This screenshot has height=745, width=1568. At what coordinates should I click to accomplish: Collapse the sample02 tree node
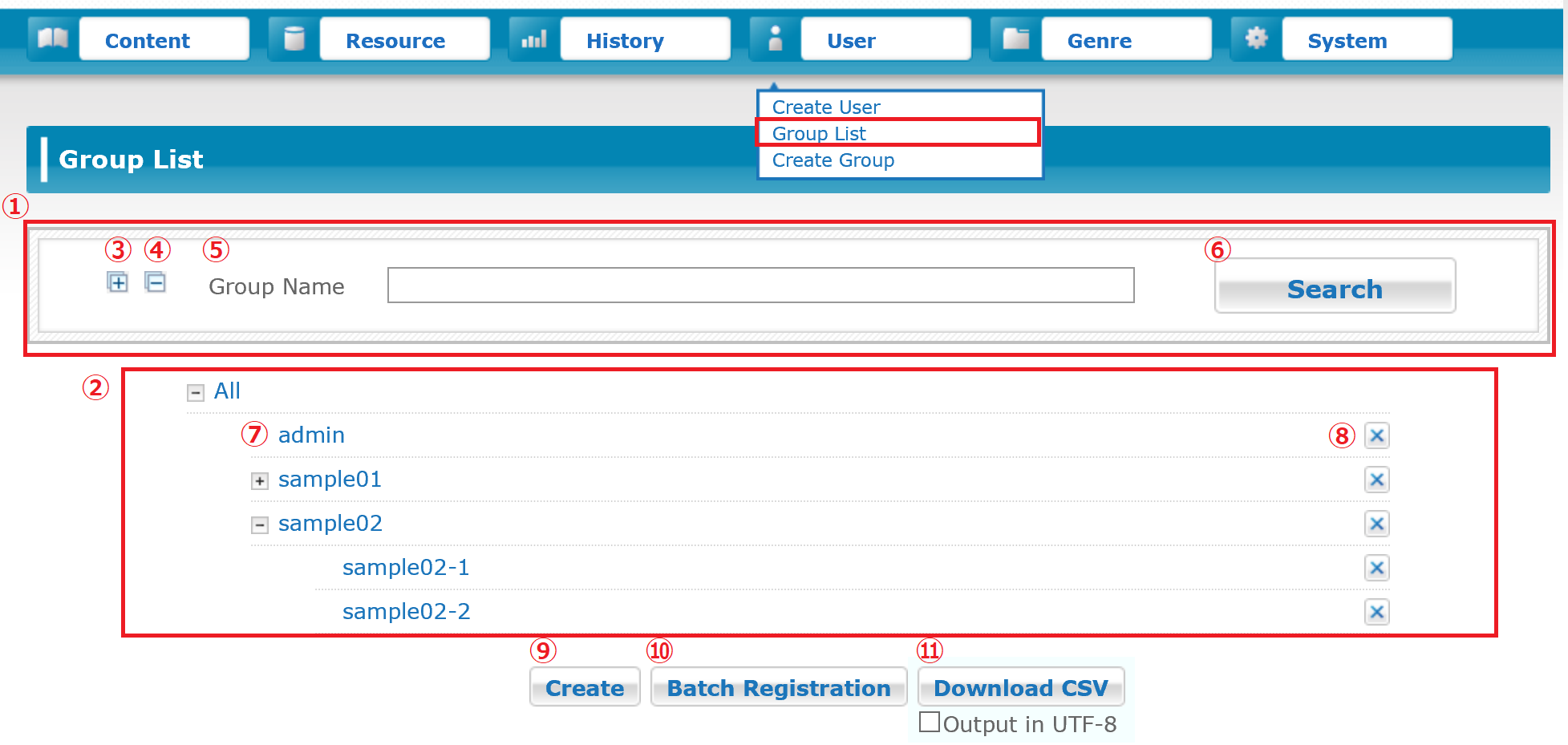point(259,525)
